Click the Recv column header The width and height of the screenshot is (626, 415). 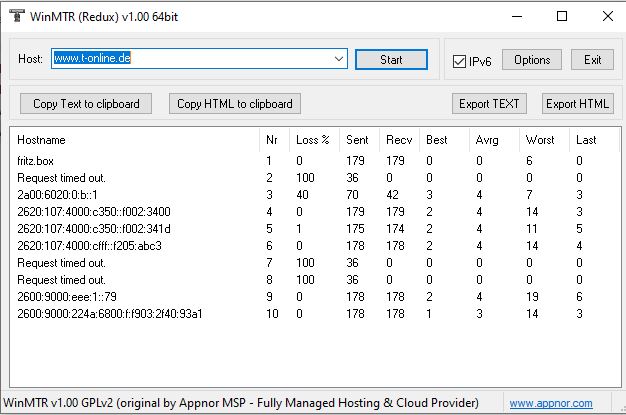[x=399, y=140]
